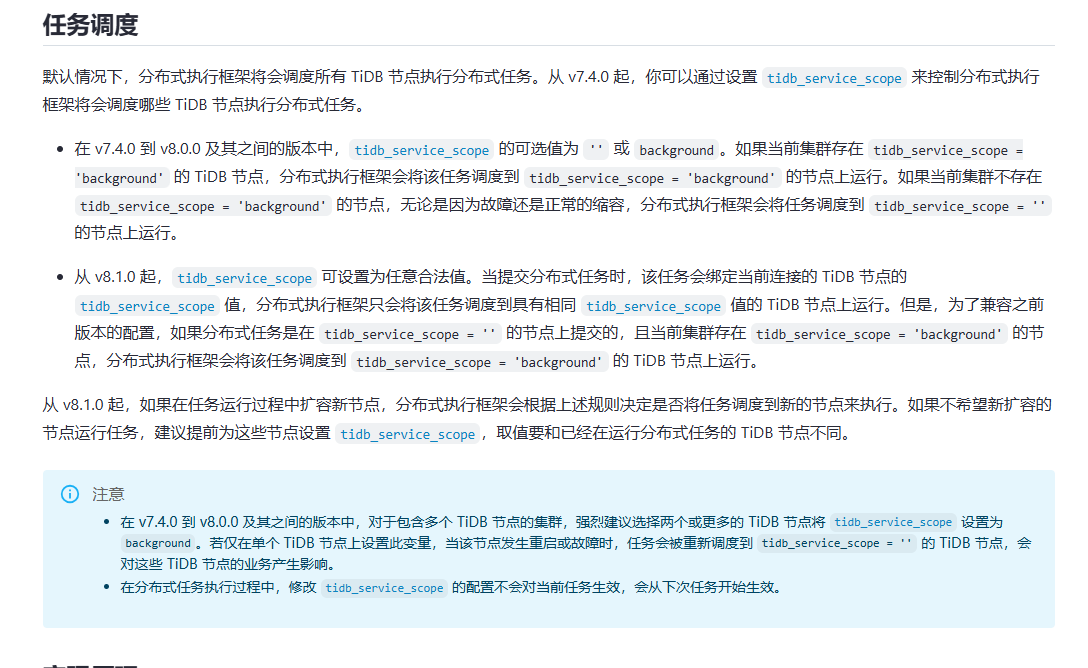Open tidb_service_scope link before 设置为 in the note
Image resolution: width=1088 pixels, height=668 pixels.
point(893,522)
